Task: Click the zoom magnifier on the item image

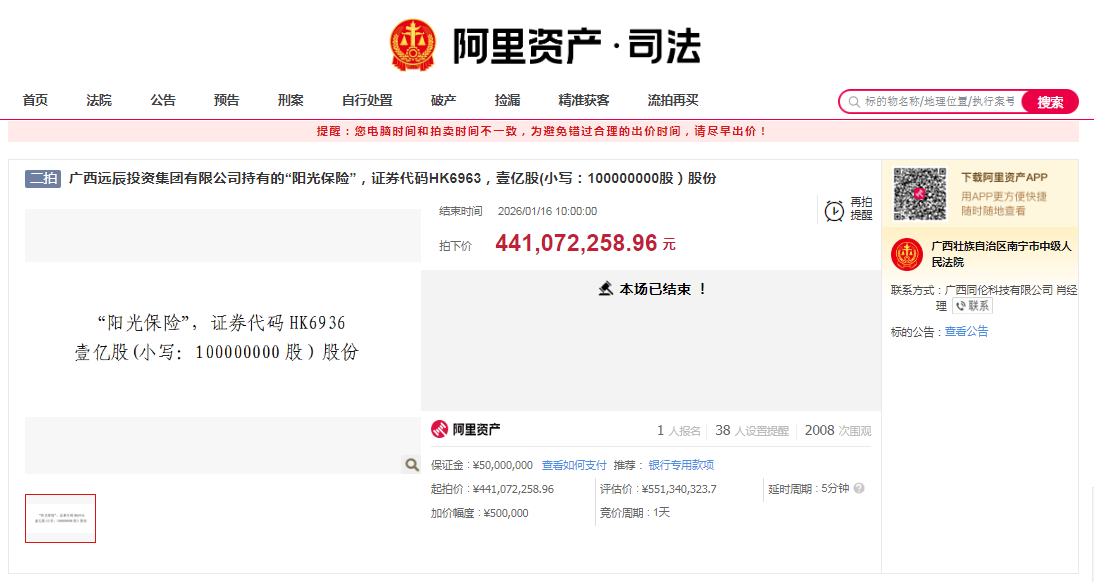Action: click(411, 464)
